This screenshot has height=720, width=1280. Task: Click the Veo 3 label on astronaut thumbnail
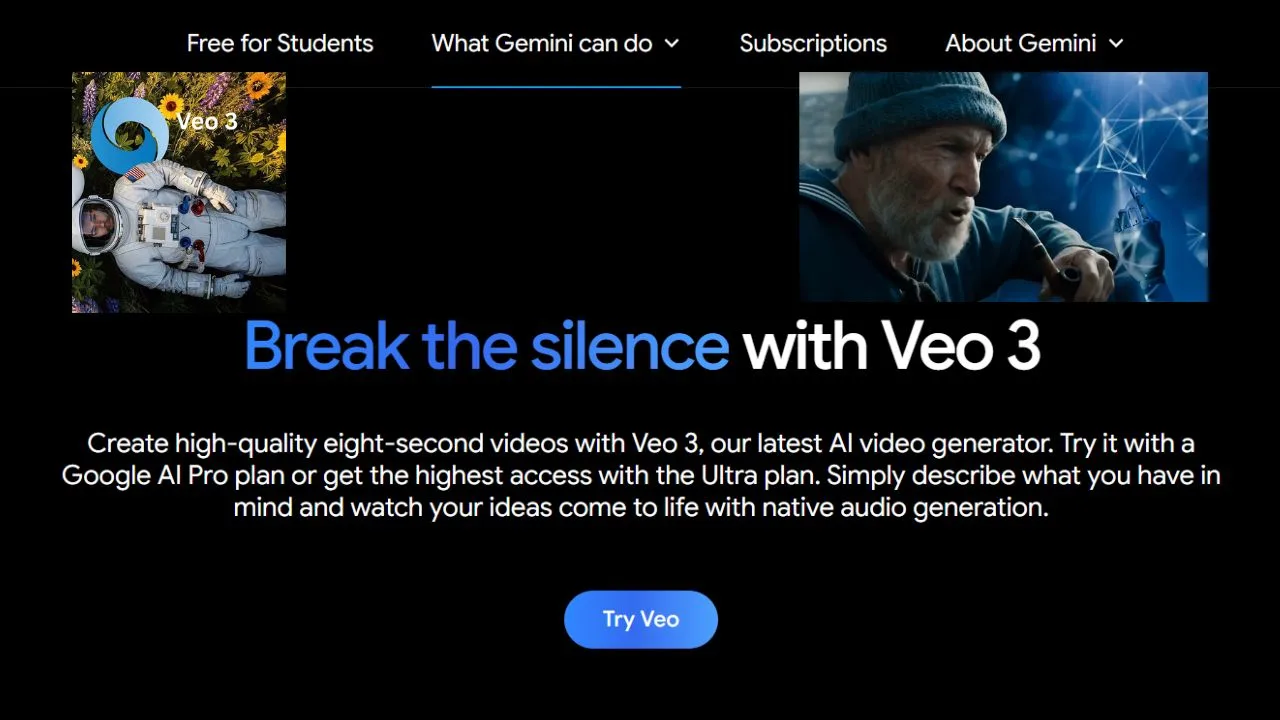(207, 121)
